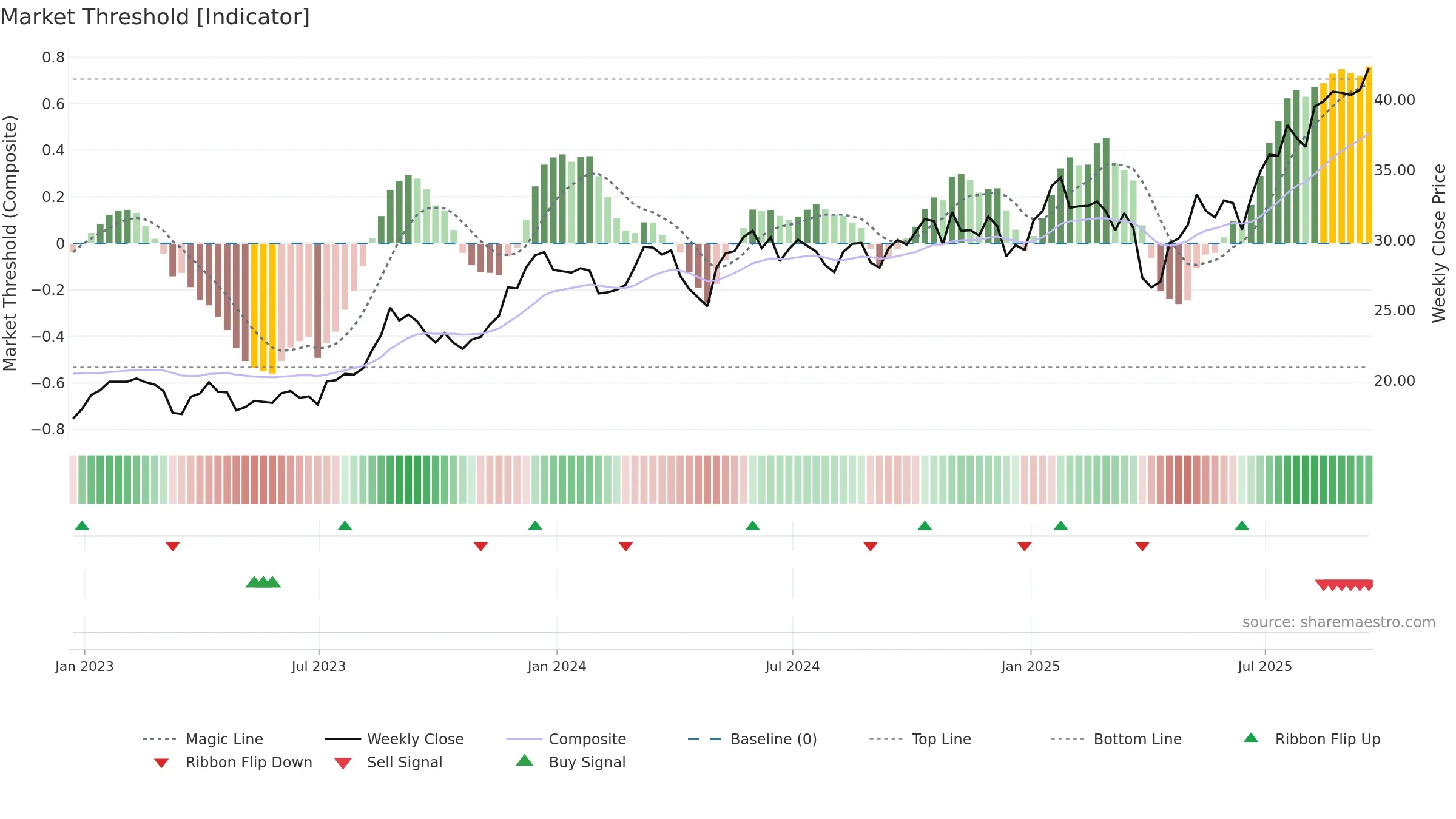Toggle the Magic Line legend entry
This screenshot has width=1456, height=819.
[203, 739]
